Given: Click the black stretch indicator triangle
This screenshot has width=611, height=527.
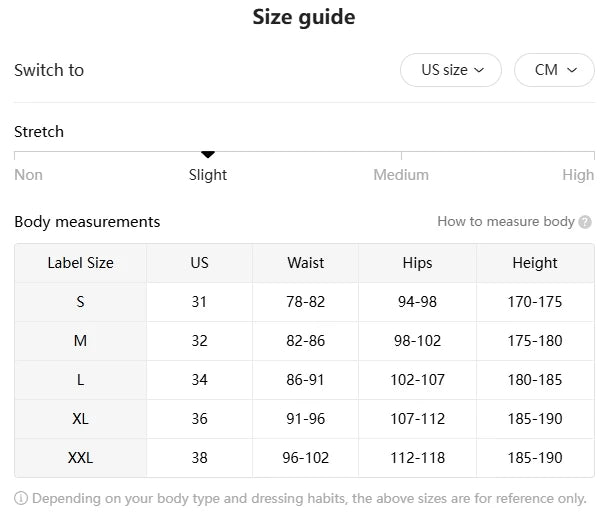Looking at the screenshot, I should 208,154.
